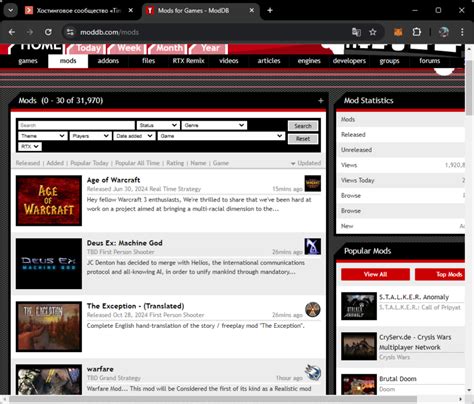This screenshot has height=404, width=474.
Task: Open the warfare mod game icon
Action: tap(313, 372)
